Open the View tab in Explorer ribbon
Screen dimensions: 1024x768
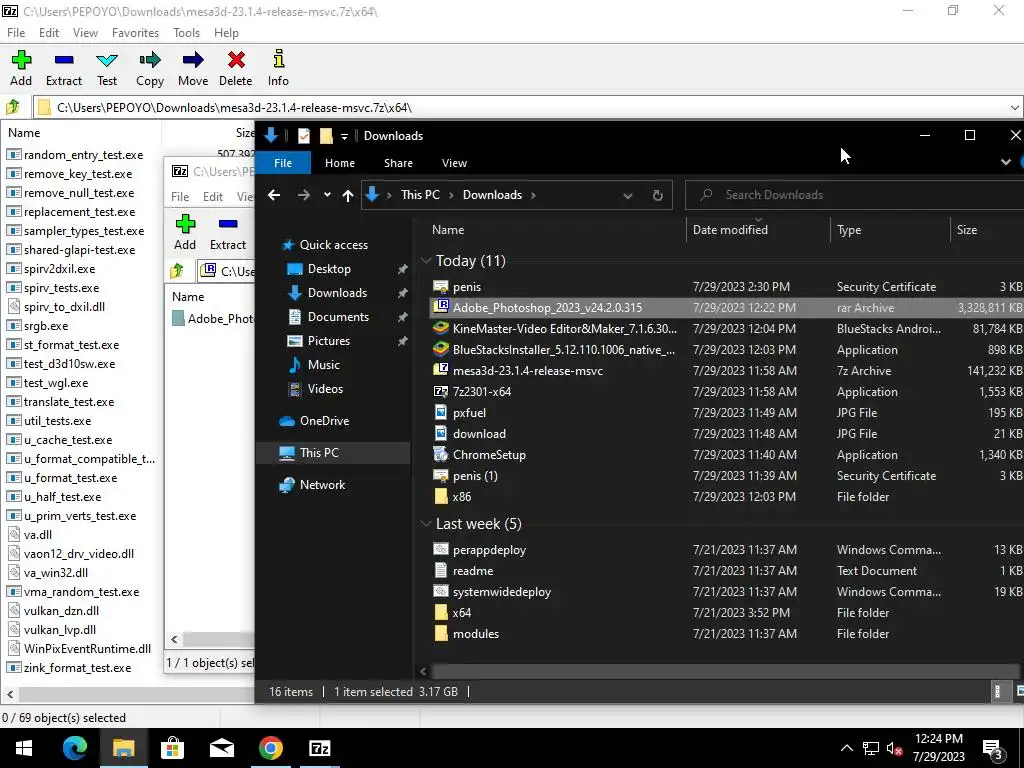point(454,163)
